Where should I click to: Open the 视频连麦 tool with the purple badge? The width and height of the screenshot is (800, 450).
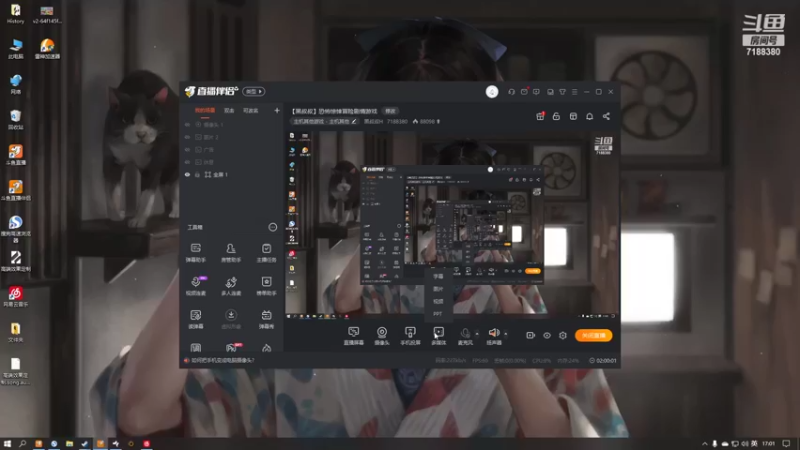coord(196,286)
